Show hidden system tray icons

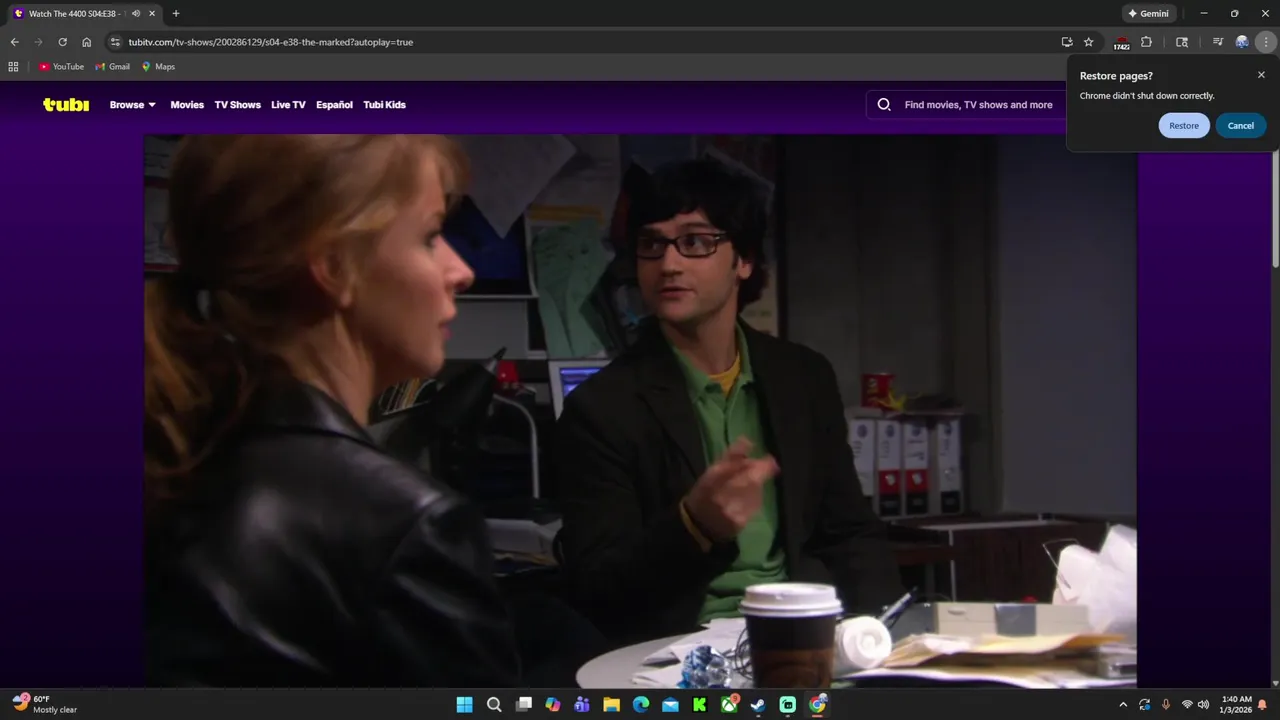tap(1122, 705)
